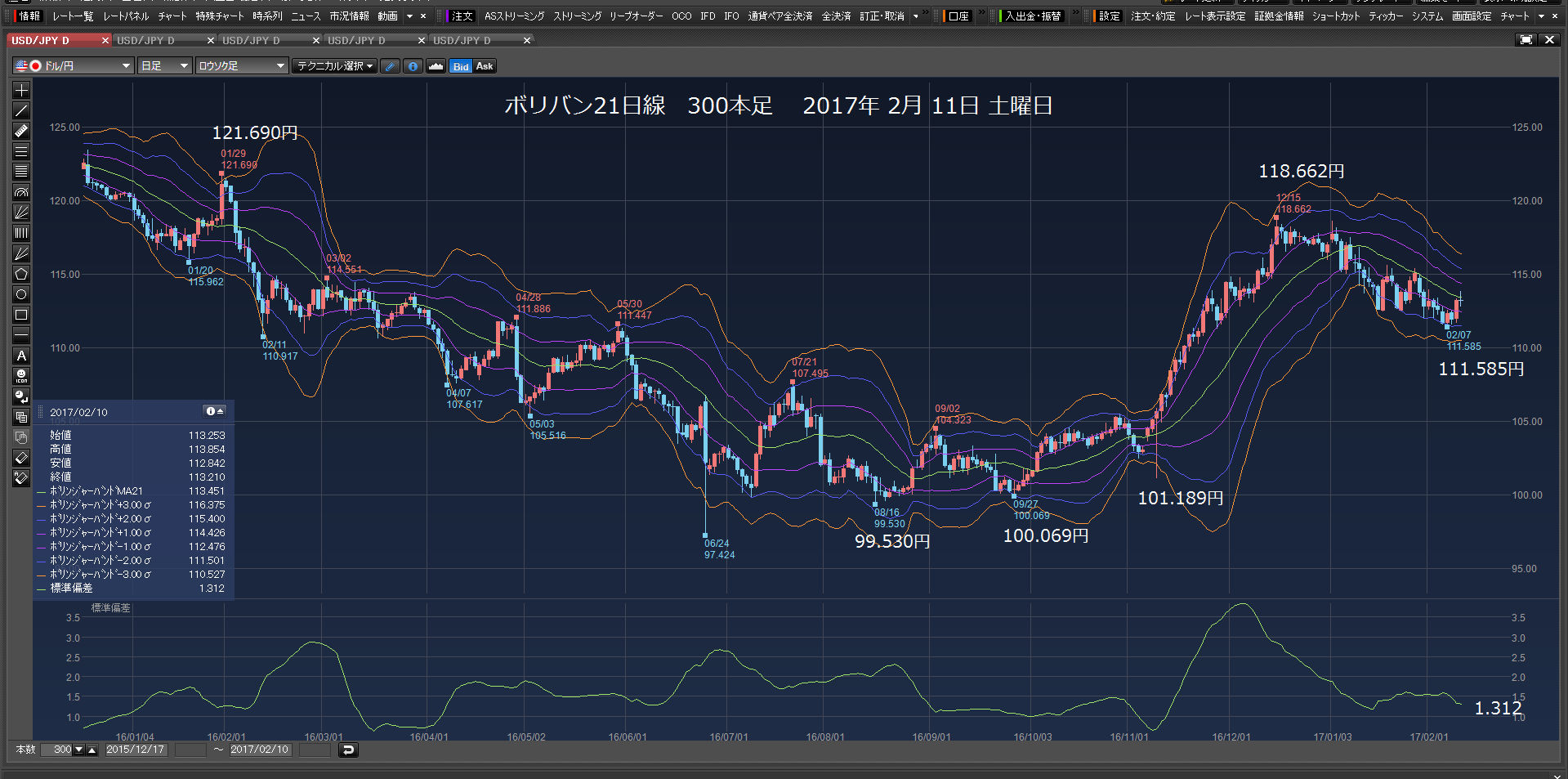Select the trend line drawing tool
The image size is (1568, 779).
21,110
